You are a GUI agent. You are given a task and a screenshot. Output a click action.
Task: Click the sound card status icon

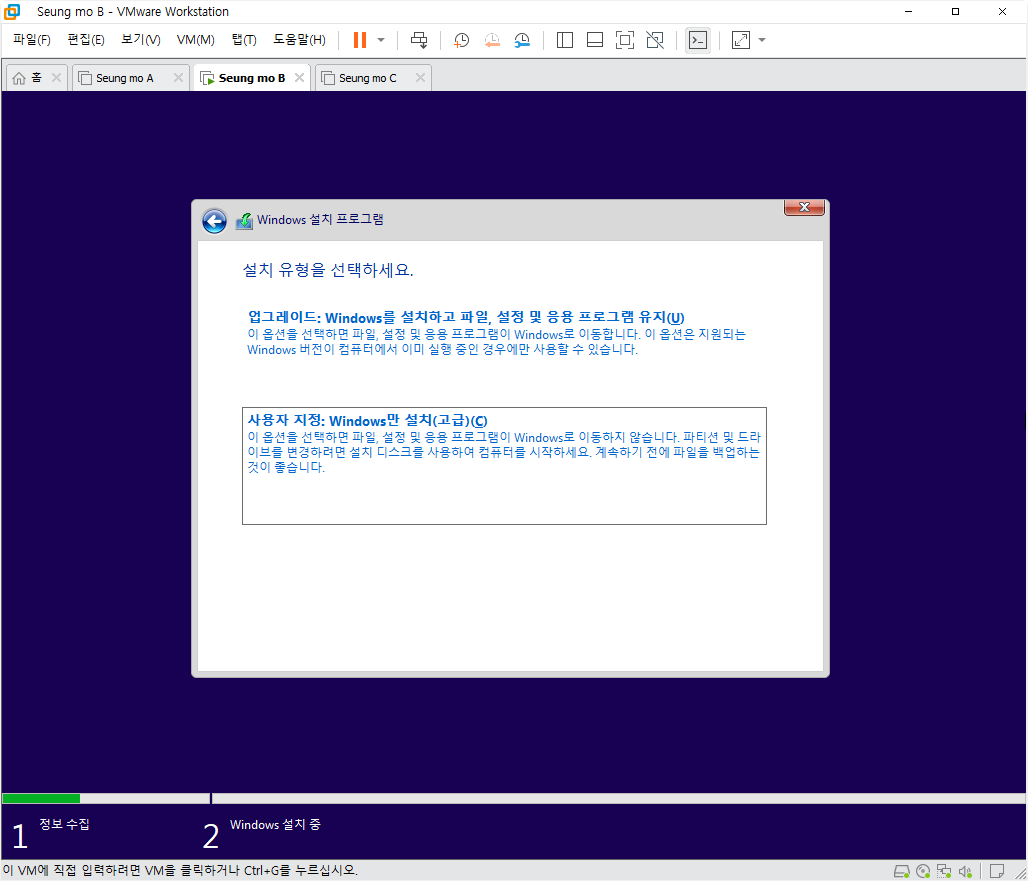pyautogui.click(x=965, y=871)
